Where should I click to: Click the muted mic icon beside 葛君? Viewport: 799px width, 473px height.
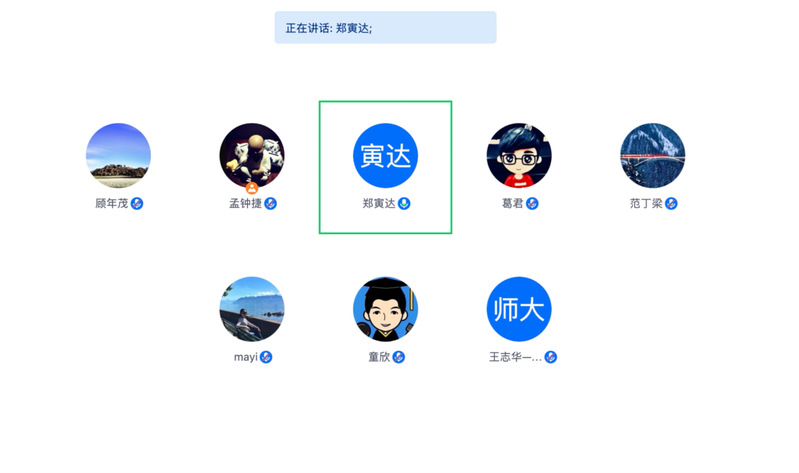[532, 204]
